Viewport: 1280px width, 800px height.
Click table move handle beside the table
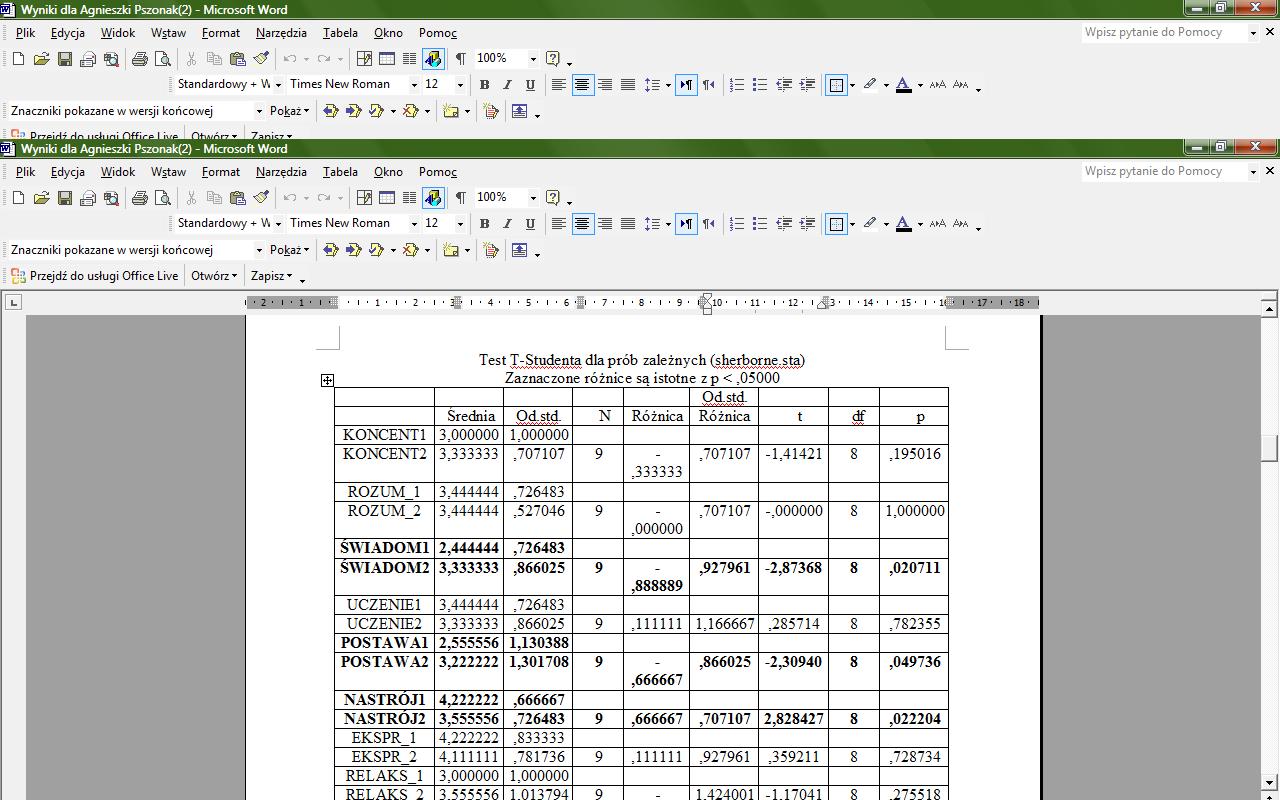(327, 380)
